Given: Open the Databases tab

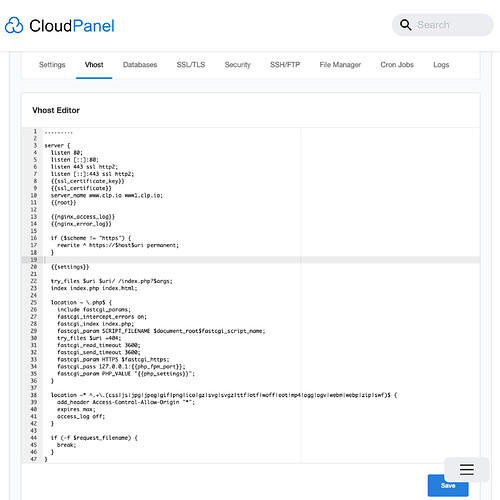Looking at the screenshot, I should point(140,65).
